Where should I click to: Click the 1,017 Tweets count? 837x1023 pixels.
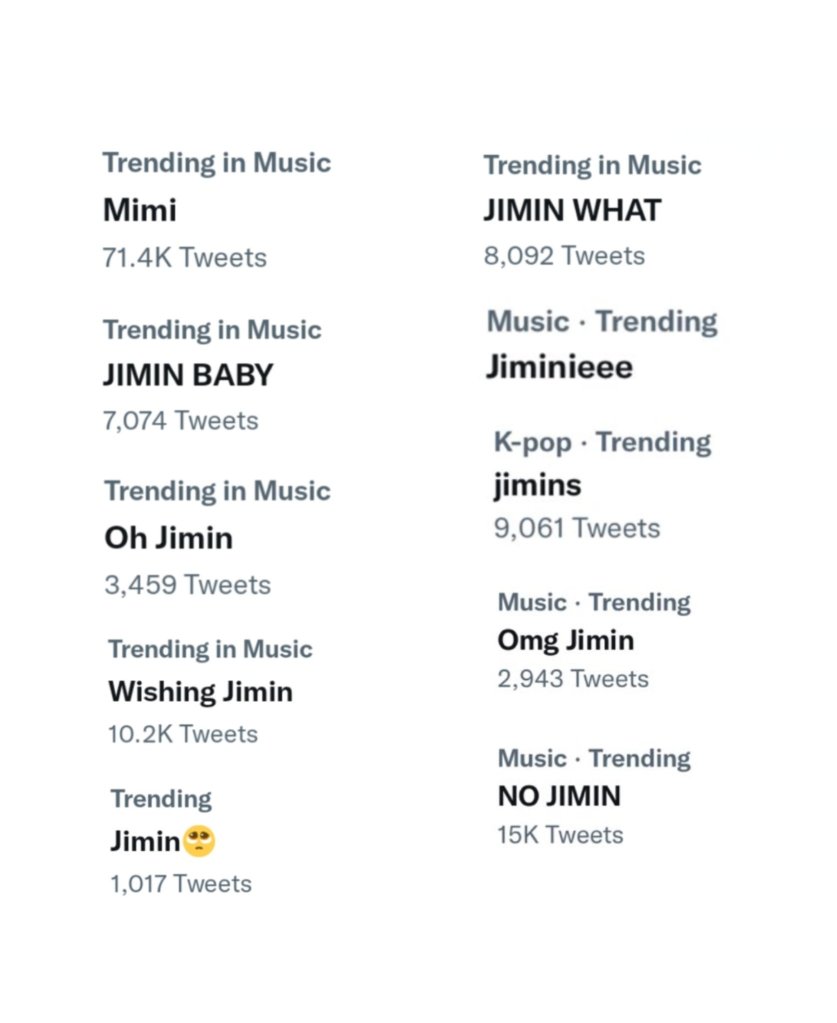[180, 884]
